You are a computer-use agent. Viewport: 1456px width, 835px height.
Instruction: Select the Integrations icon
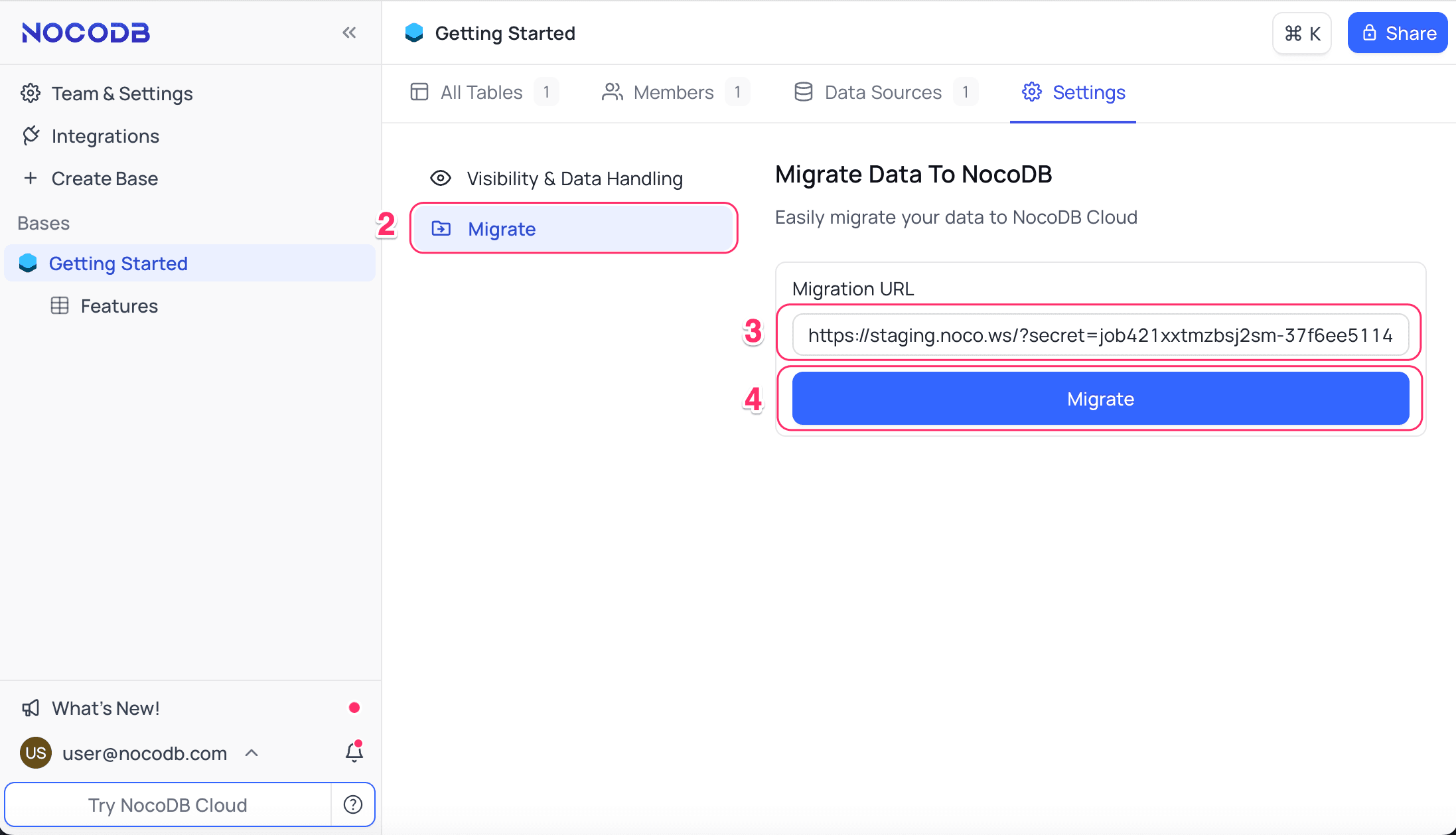tap(31, 135)
